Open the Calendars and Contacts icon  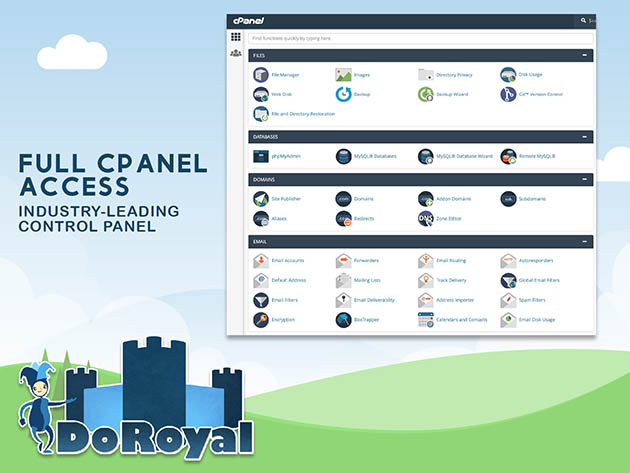tap(425, 320)
